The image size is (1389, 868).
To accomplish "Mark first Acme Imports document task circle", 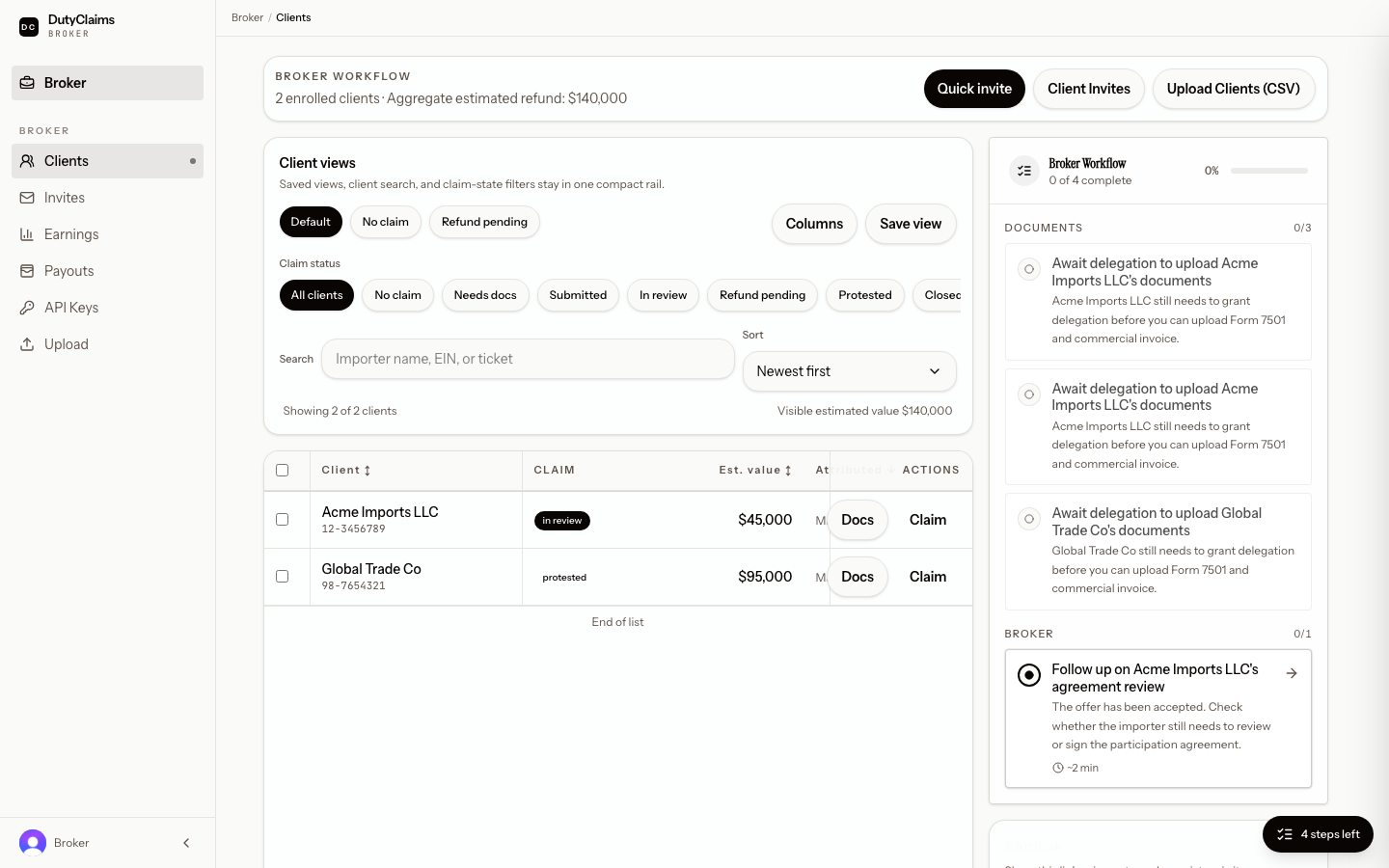I will click(x=1029, y=269).
